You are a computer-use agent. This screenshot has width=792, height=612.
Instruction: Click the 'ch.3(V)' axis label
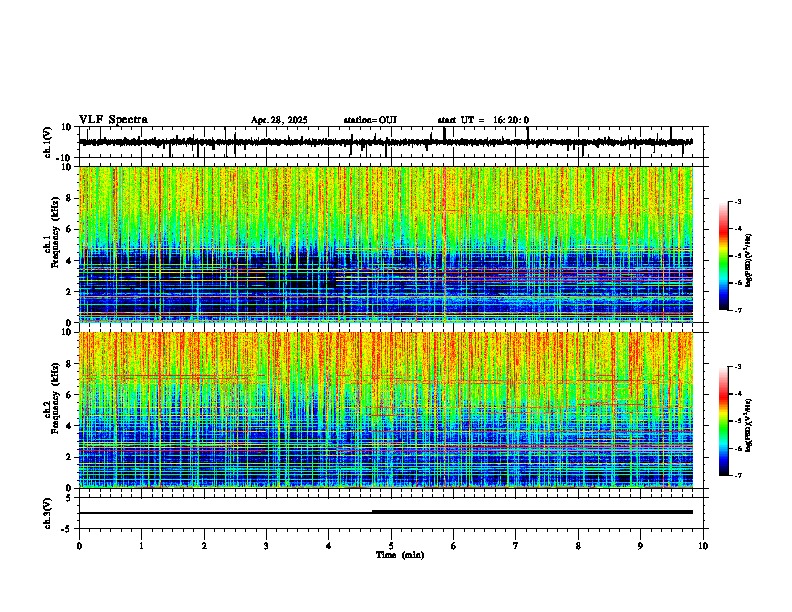click(48, 513)
